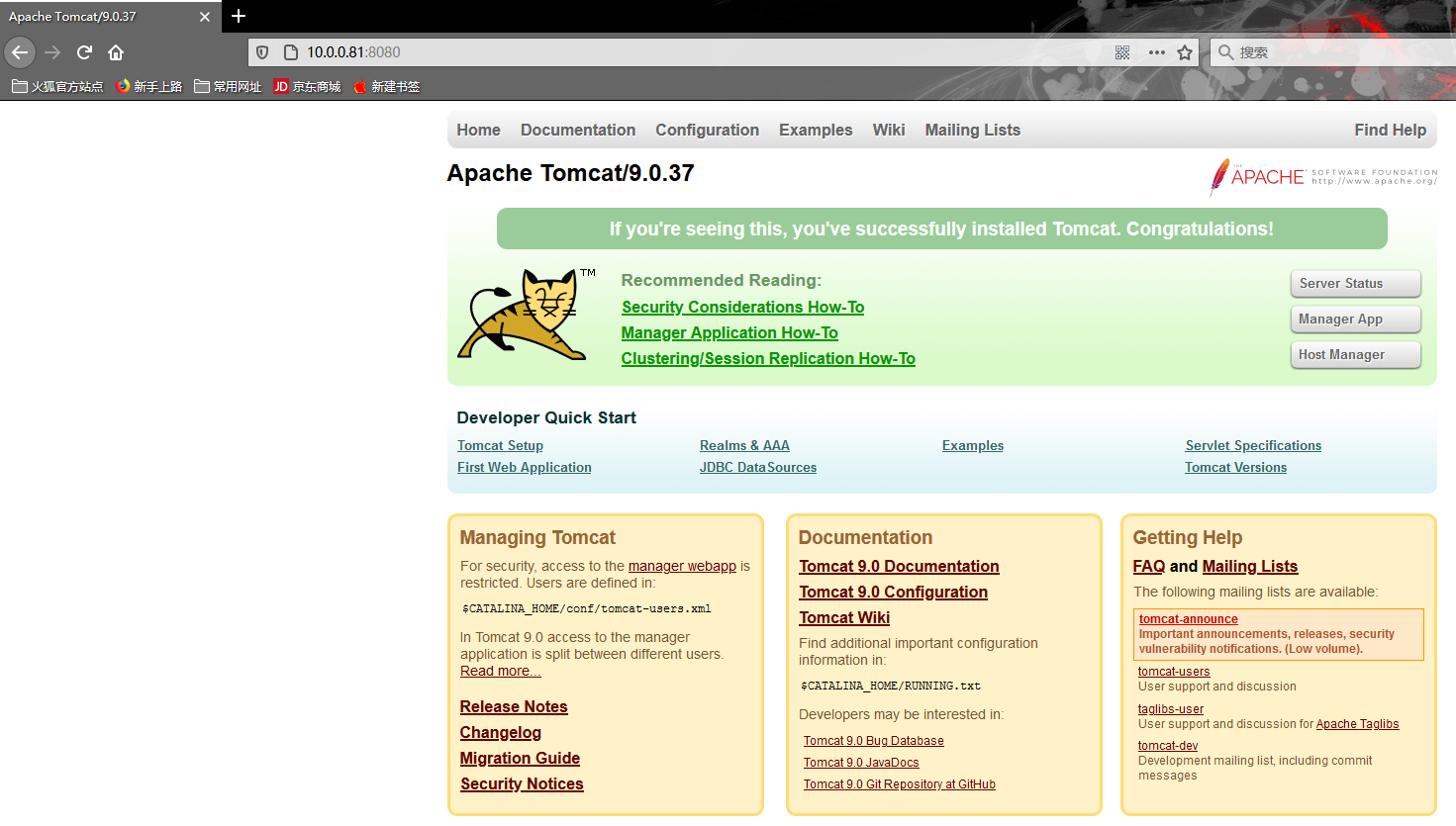Open the 新手上路 Firefox bookmark

pyautogui.click(x=149, y=87)
